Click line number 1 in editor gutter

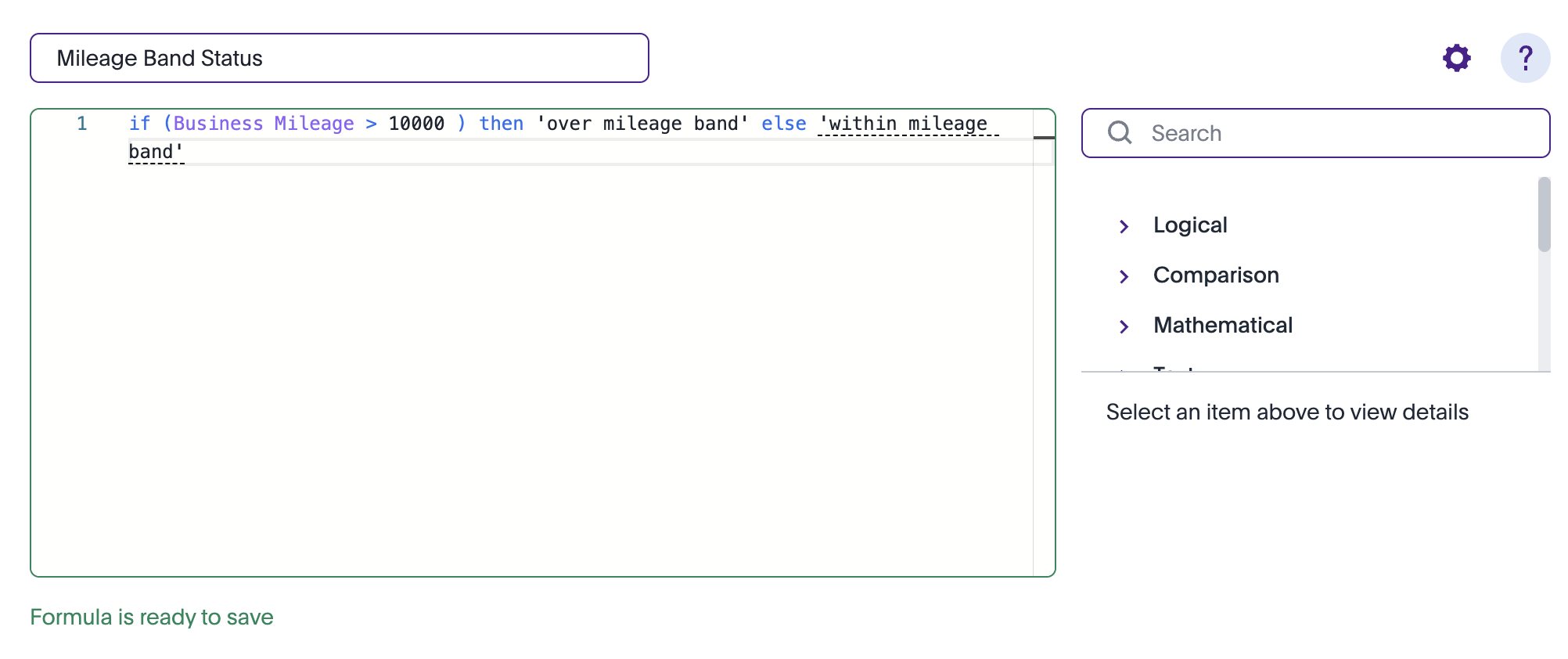(x=81, y=124)
